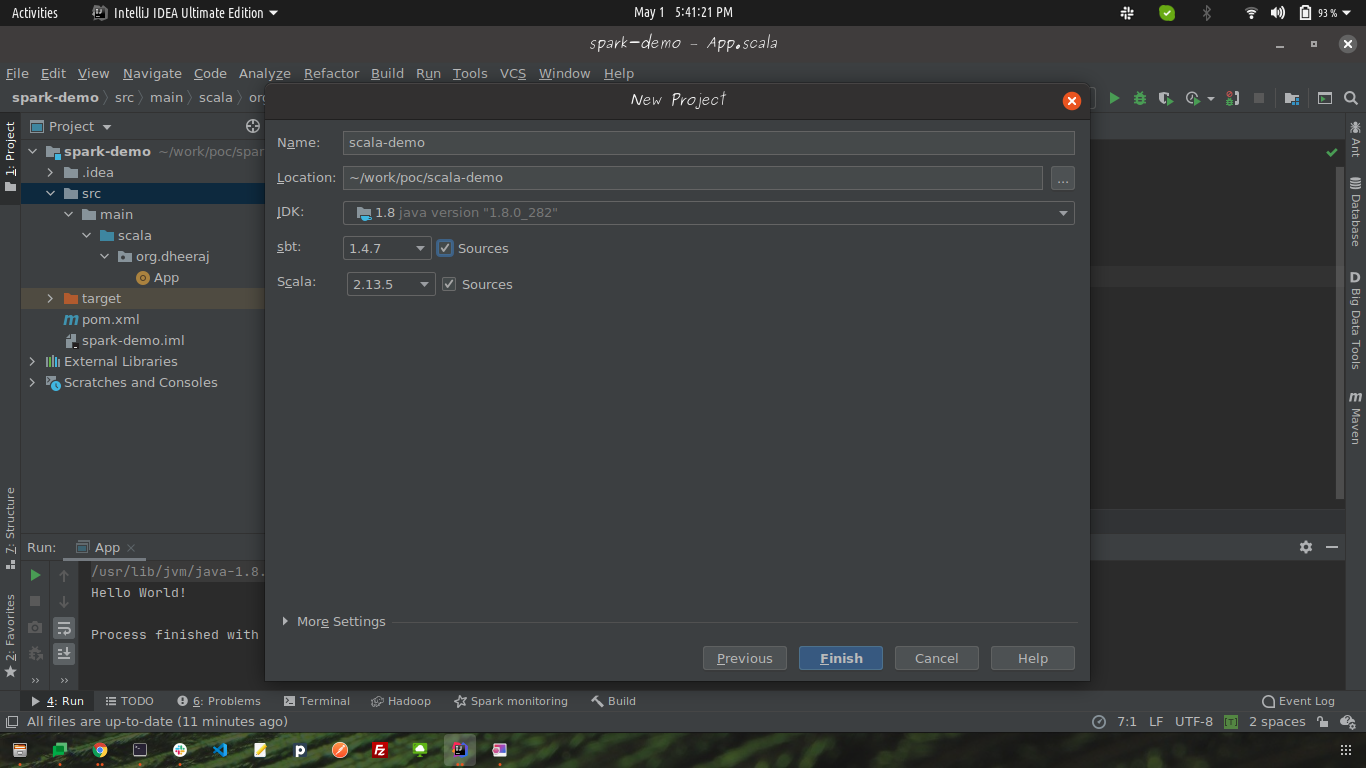1366x768 pixels.
Task: Click the 2 spaces indent status item
Action: [x=1277, y=722]
